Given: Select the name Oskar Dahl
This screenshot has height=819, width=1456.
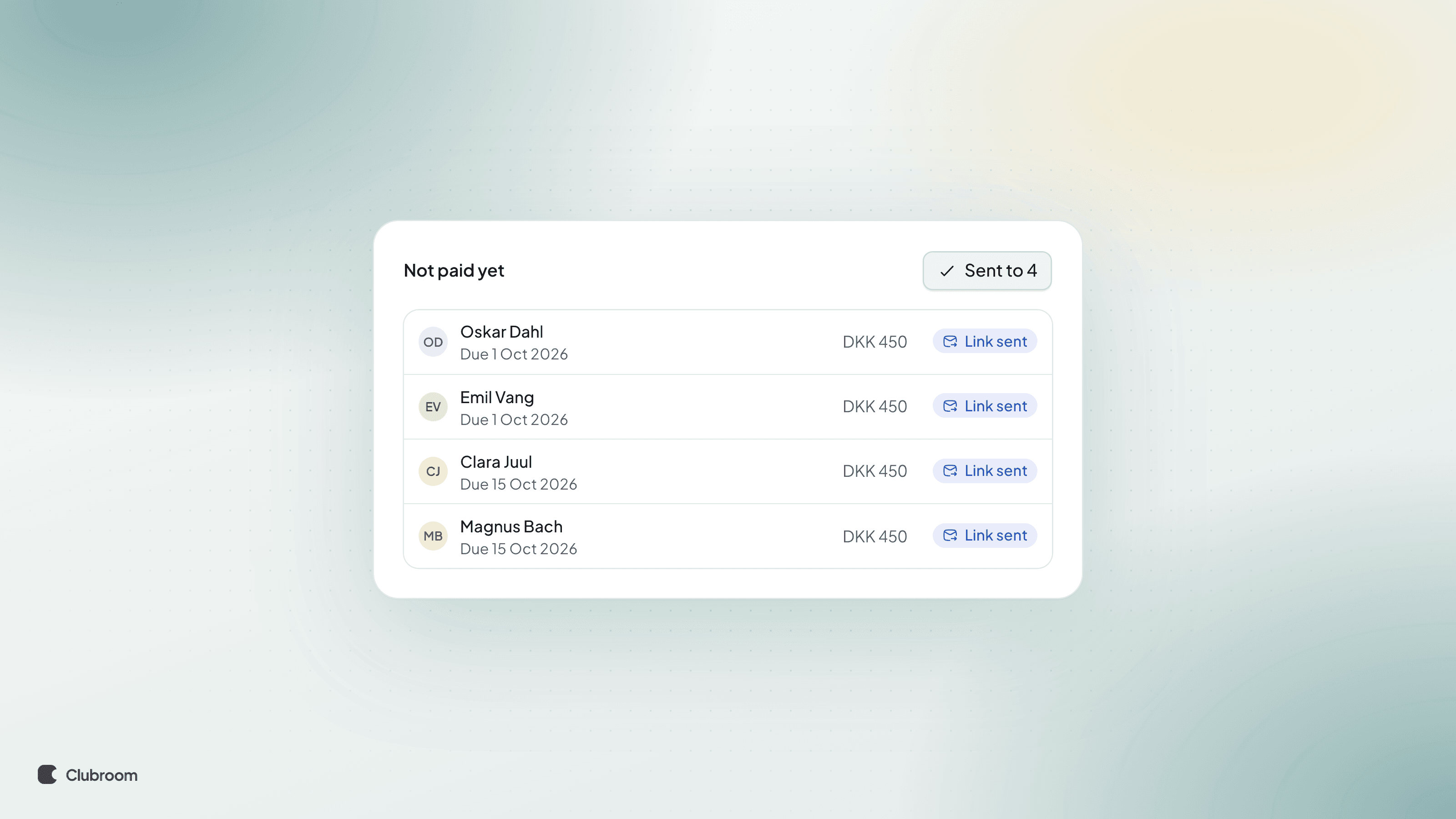Looking at the screenshot, I should [x=501, y=332].
